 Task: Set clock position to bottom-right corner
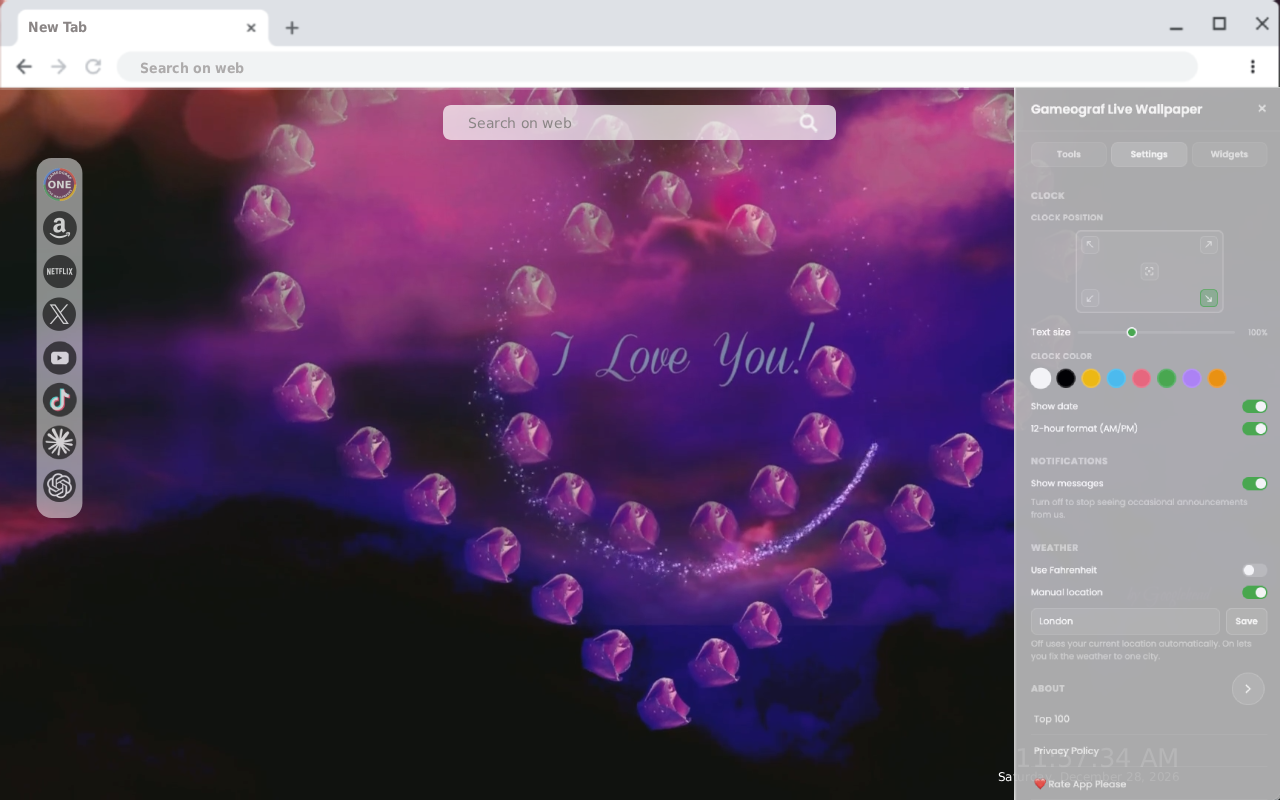coord(1208,298)
